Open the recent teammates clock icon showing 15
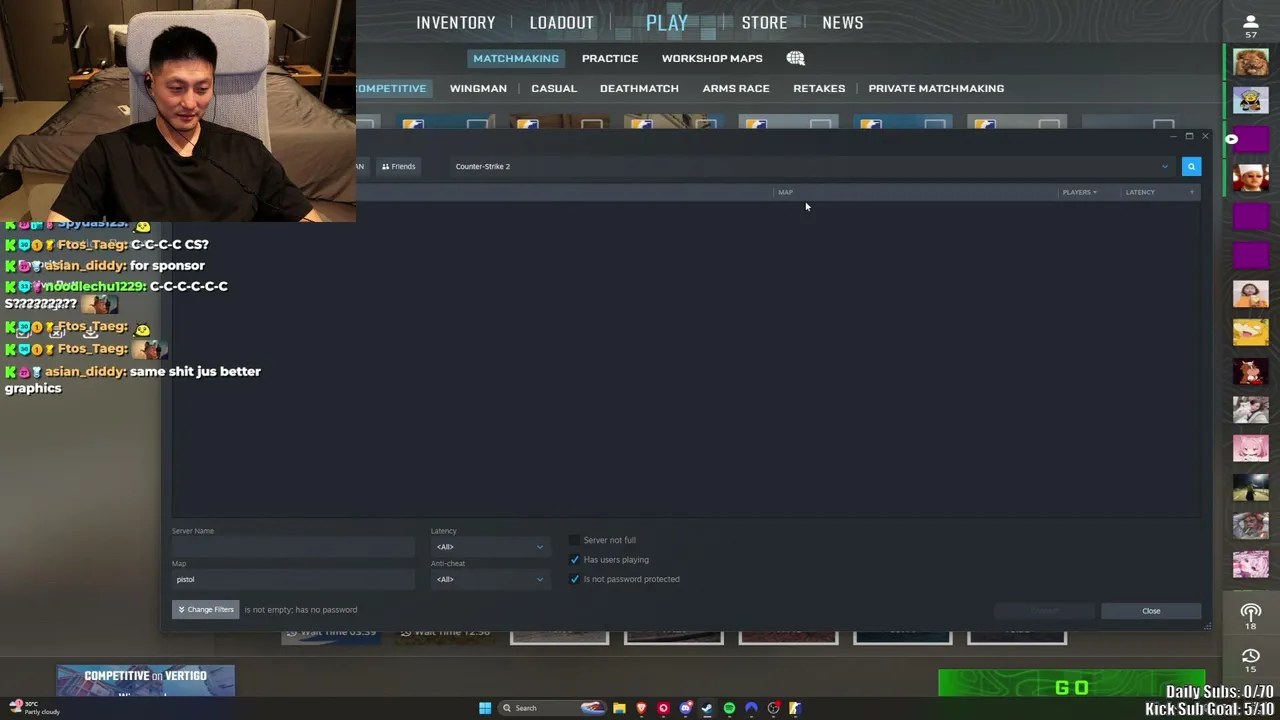 [x=1250, y=661]
